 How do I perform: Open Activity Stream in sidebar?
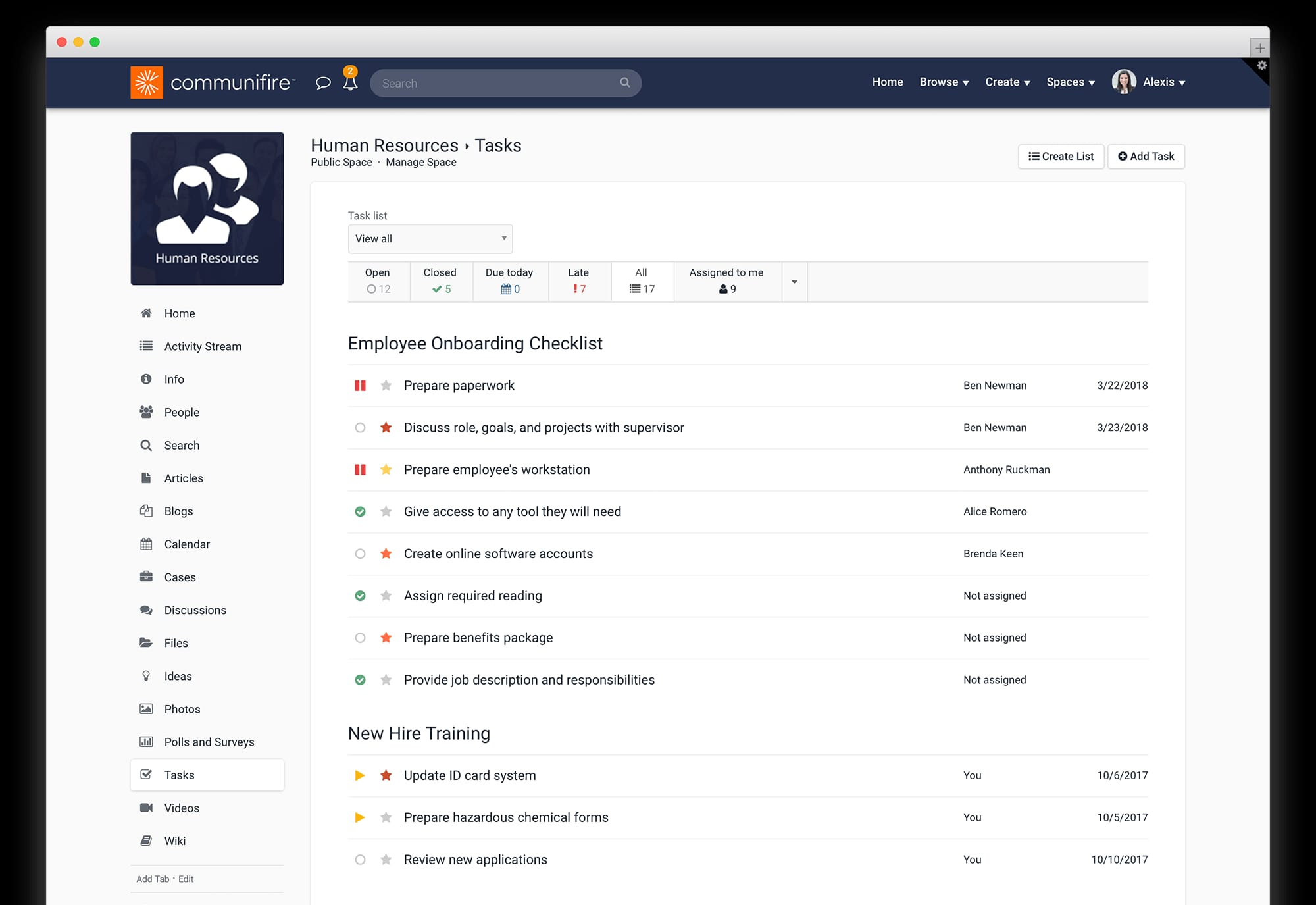[x=207, y=346]
